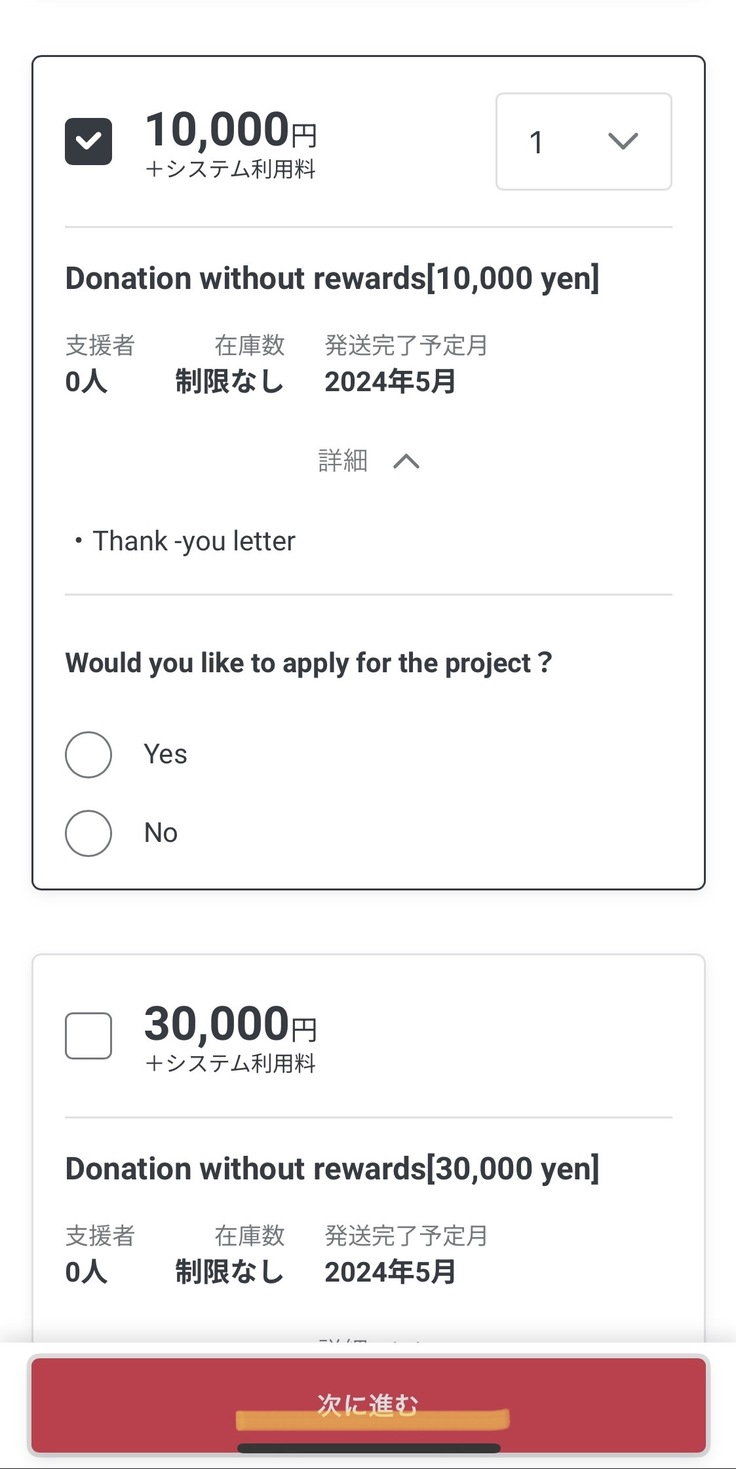736x1469 pixels.
Task: Click the quantity dropdown chevron arrow
Action: click(x=622, y=142)
